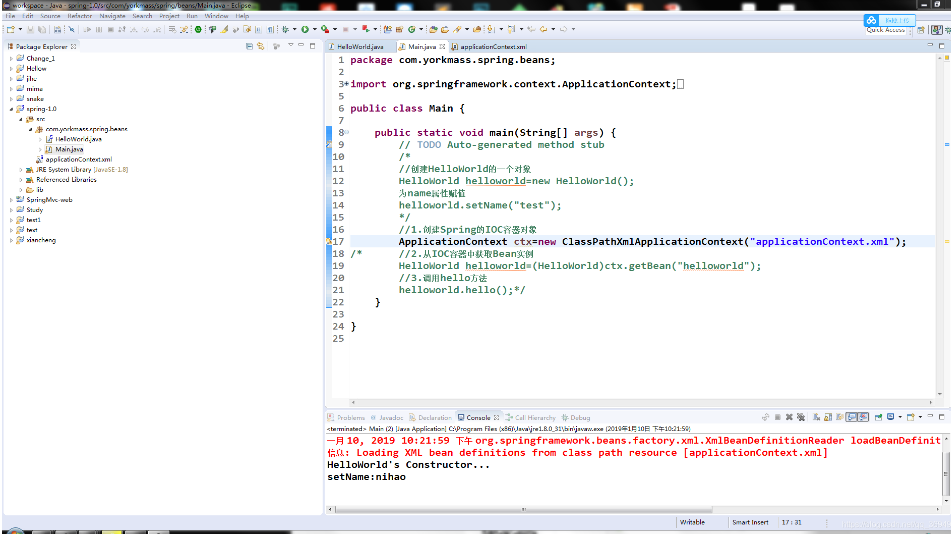The image size is (951, 536).
Task: Click the Referenced Libraries icon
Action: tap(29, 180)
